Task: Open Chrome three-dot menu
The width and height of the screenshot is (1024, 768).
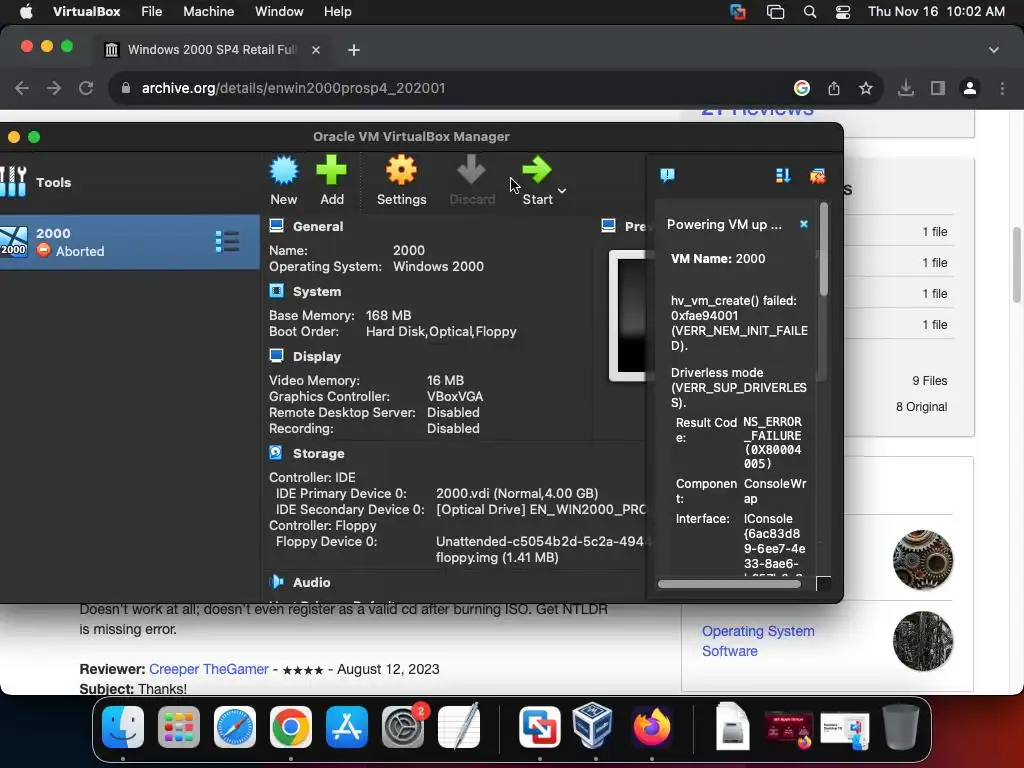Action: pos(1002,88)
